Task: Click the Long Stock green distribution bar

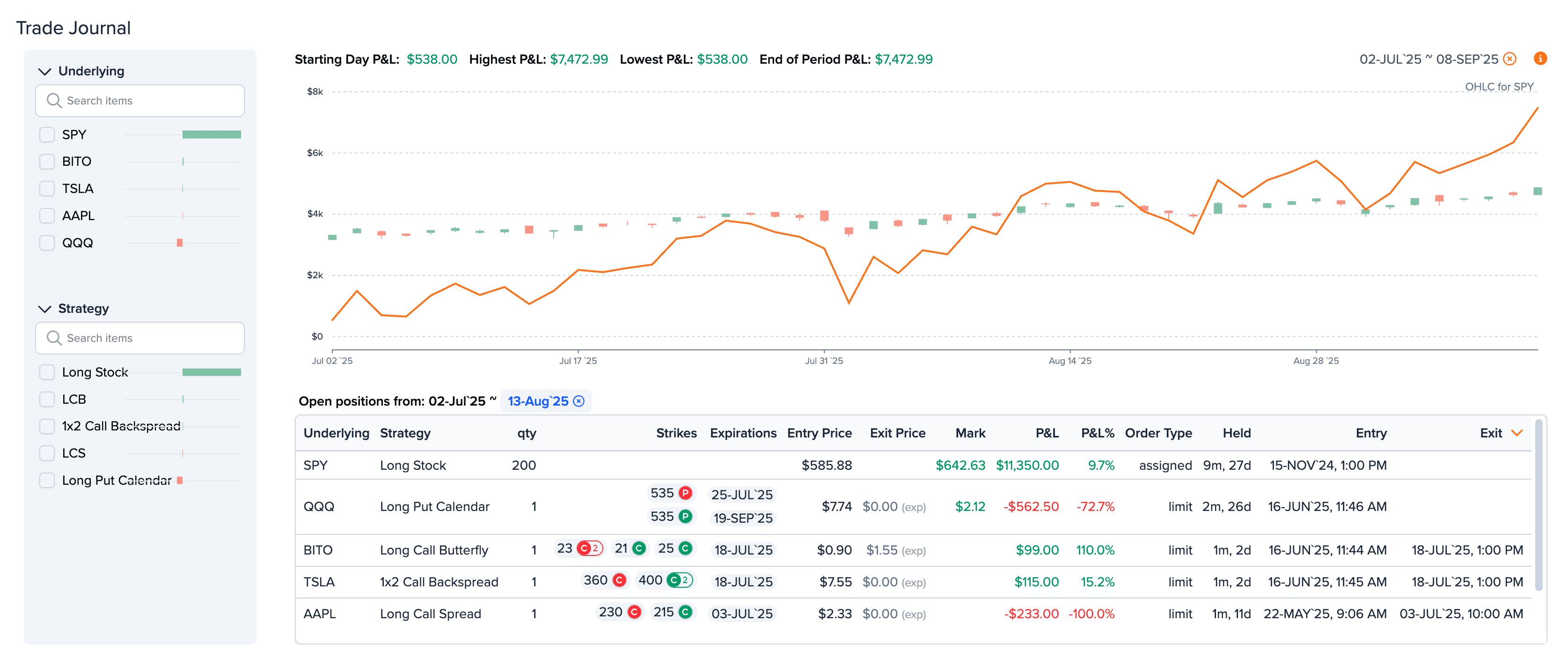Action: 211,372
